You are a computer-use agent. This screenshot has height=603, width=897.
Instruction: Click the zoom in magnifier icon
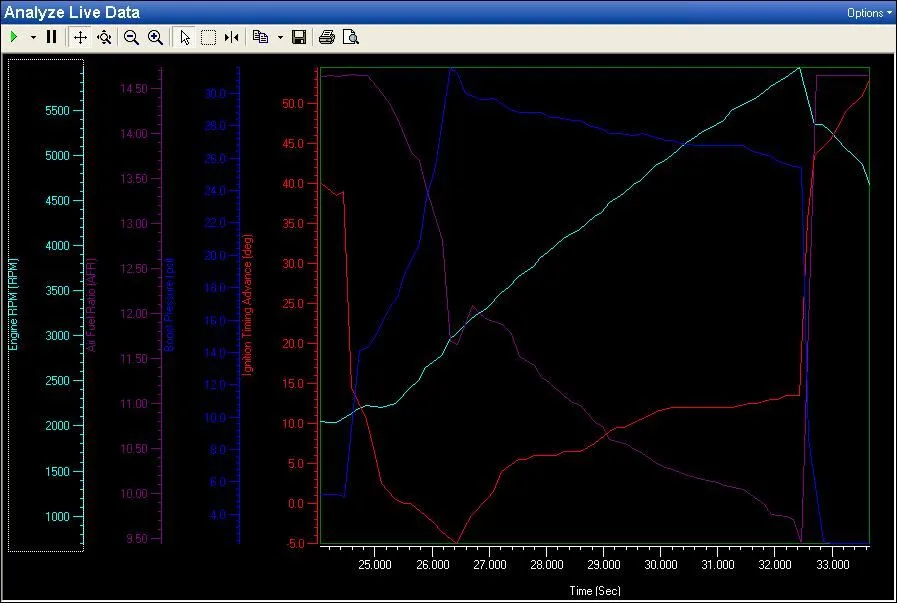point(155,37)
